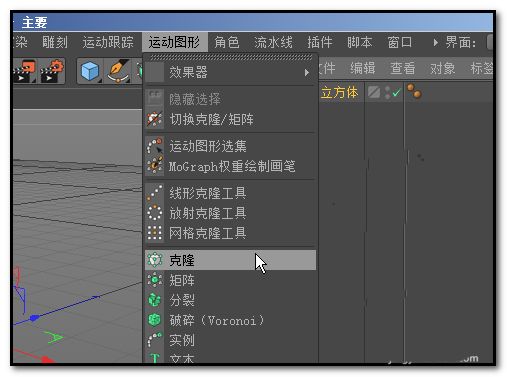Toggle 立方体 visibility dots
The image size is (507, 377).
tap(387, 92)
